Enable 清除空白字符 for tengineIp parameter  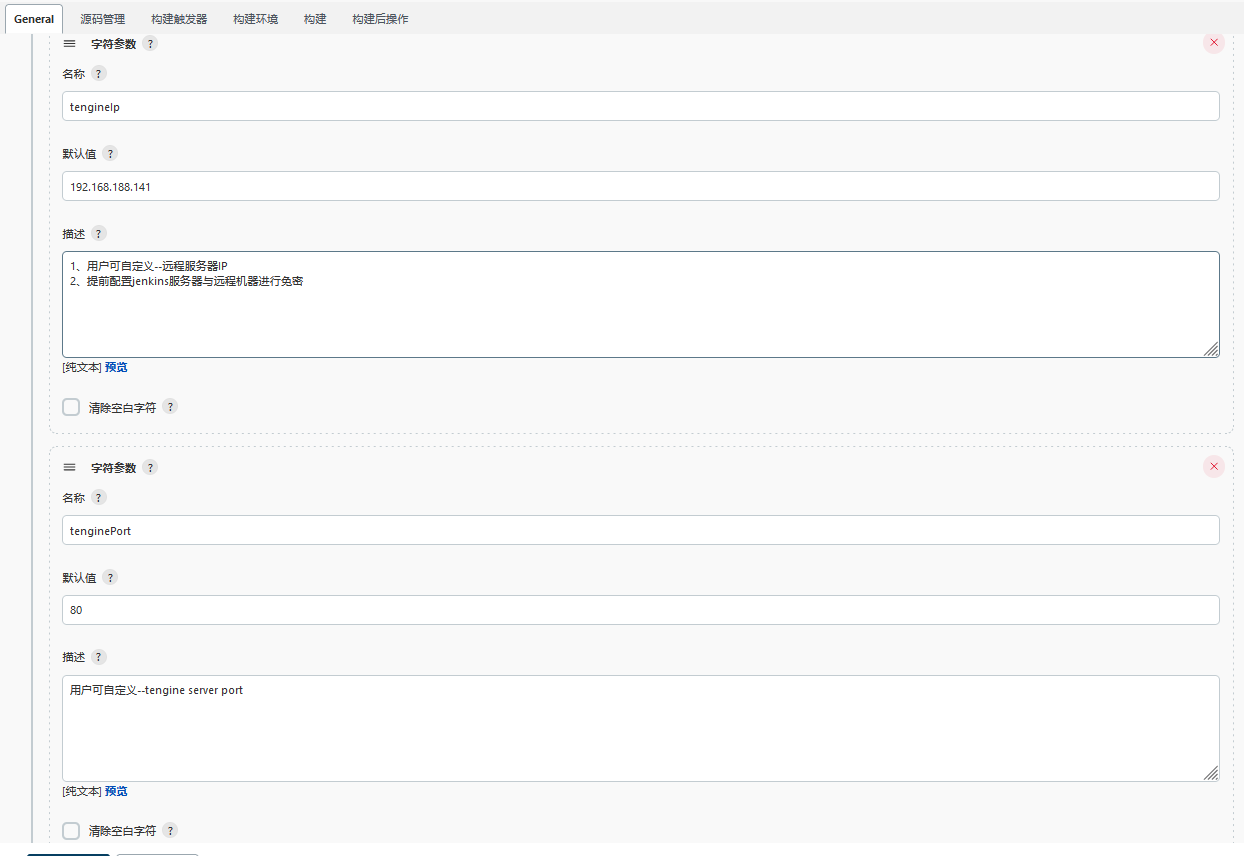coord(71,407)
